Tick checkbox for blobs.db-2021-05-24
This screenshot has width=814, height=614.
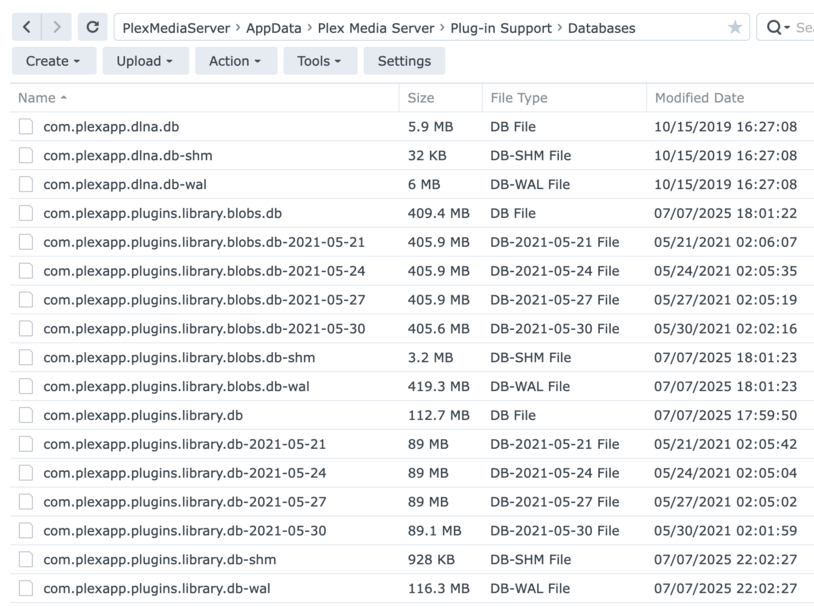point(26,271)
